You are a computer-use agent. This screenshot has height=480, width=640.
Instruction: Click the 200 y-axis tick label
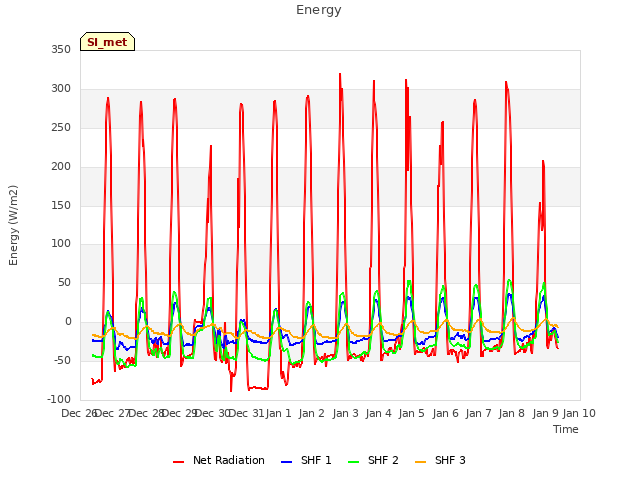[61, 167]
